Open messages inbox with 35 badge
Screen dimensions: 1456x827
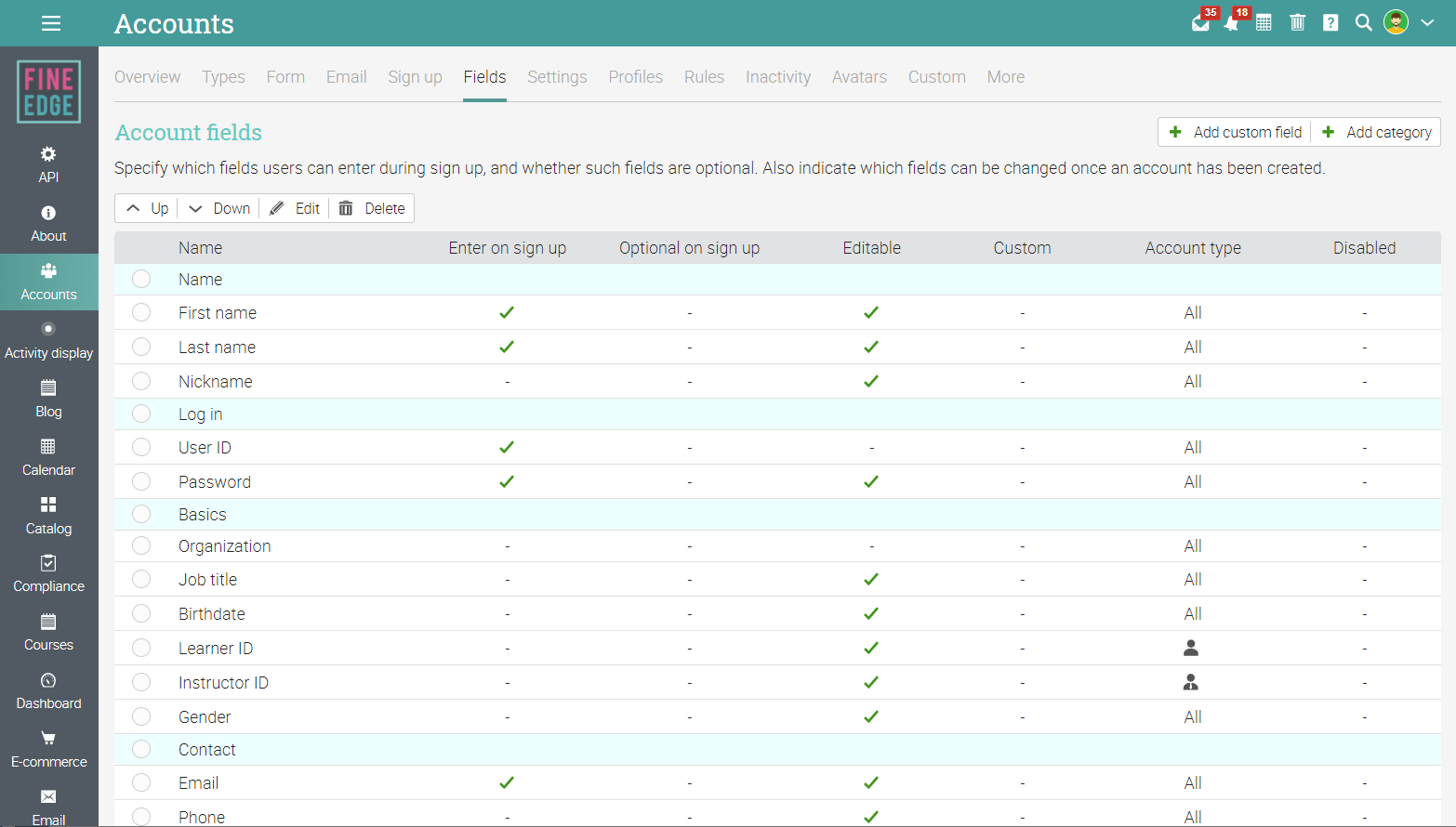pyautogui.click(x=1201, y=22)
